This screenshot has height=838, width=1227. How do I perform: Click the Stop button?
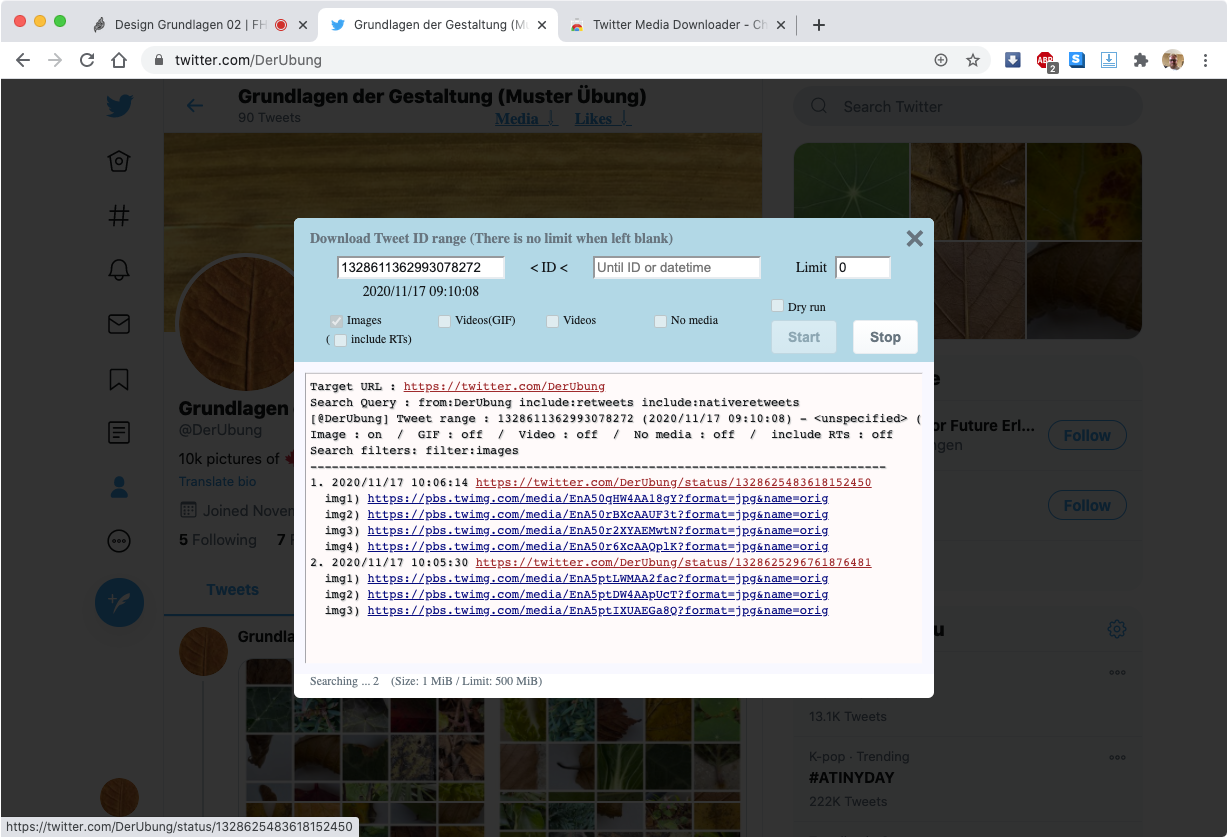tap(885, 337)
